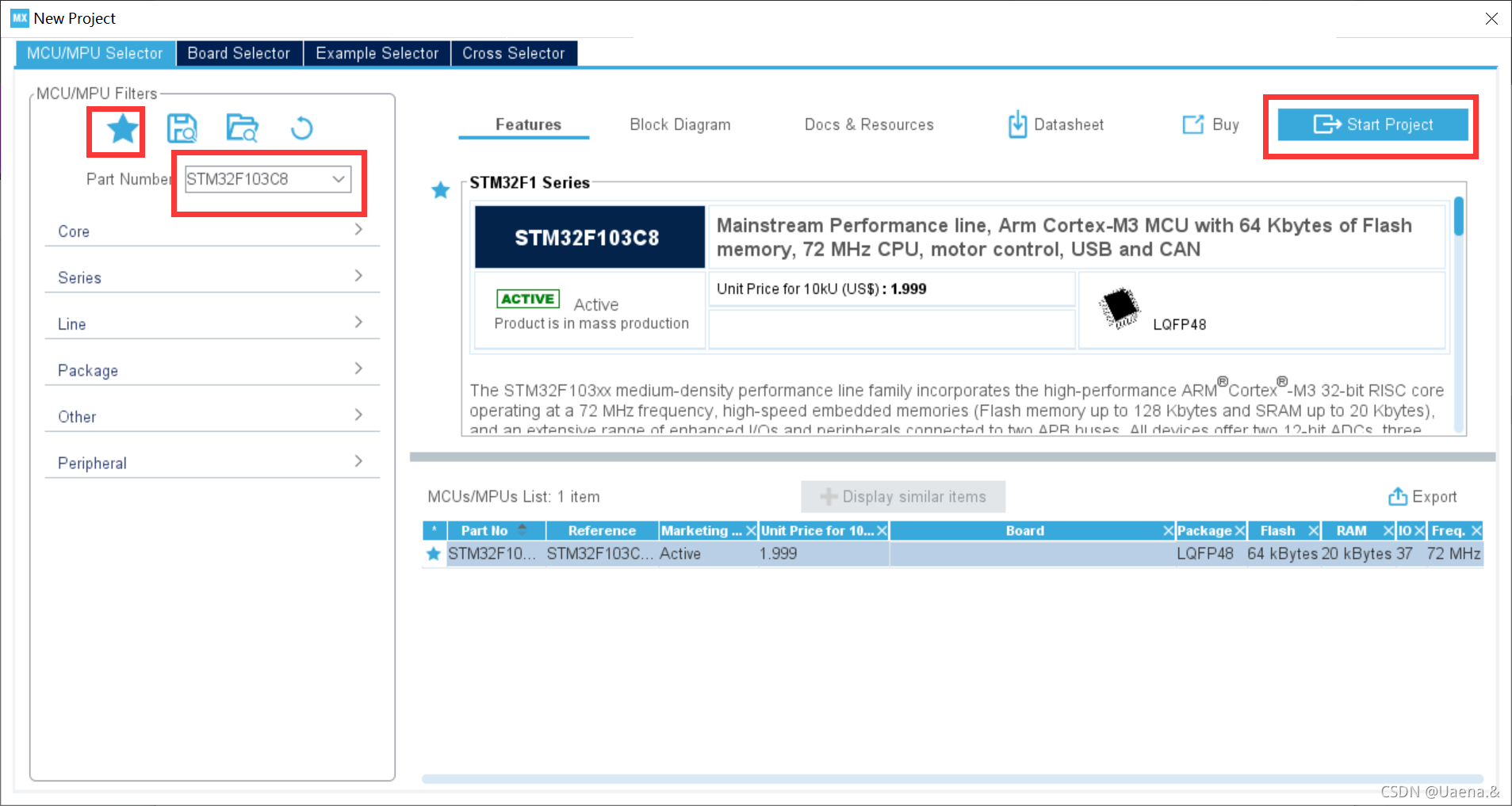Open the Cross Selector tab
This screenshot has height=806, width=1512.
[514, 53]
